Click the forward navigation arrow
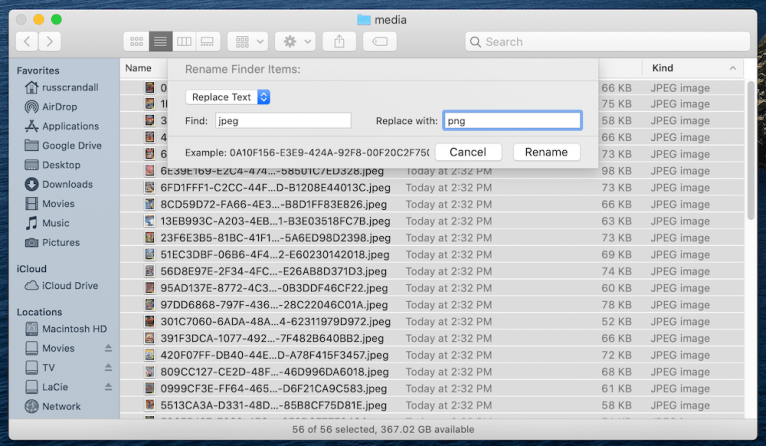 [x=49, y=41]
